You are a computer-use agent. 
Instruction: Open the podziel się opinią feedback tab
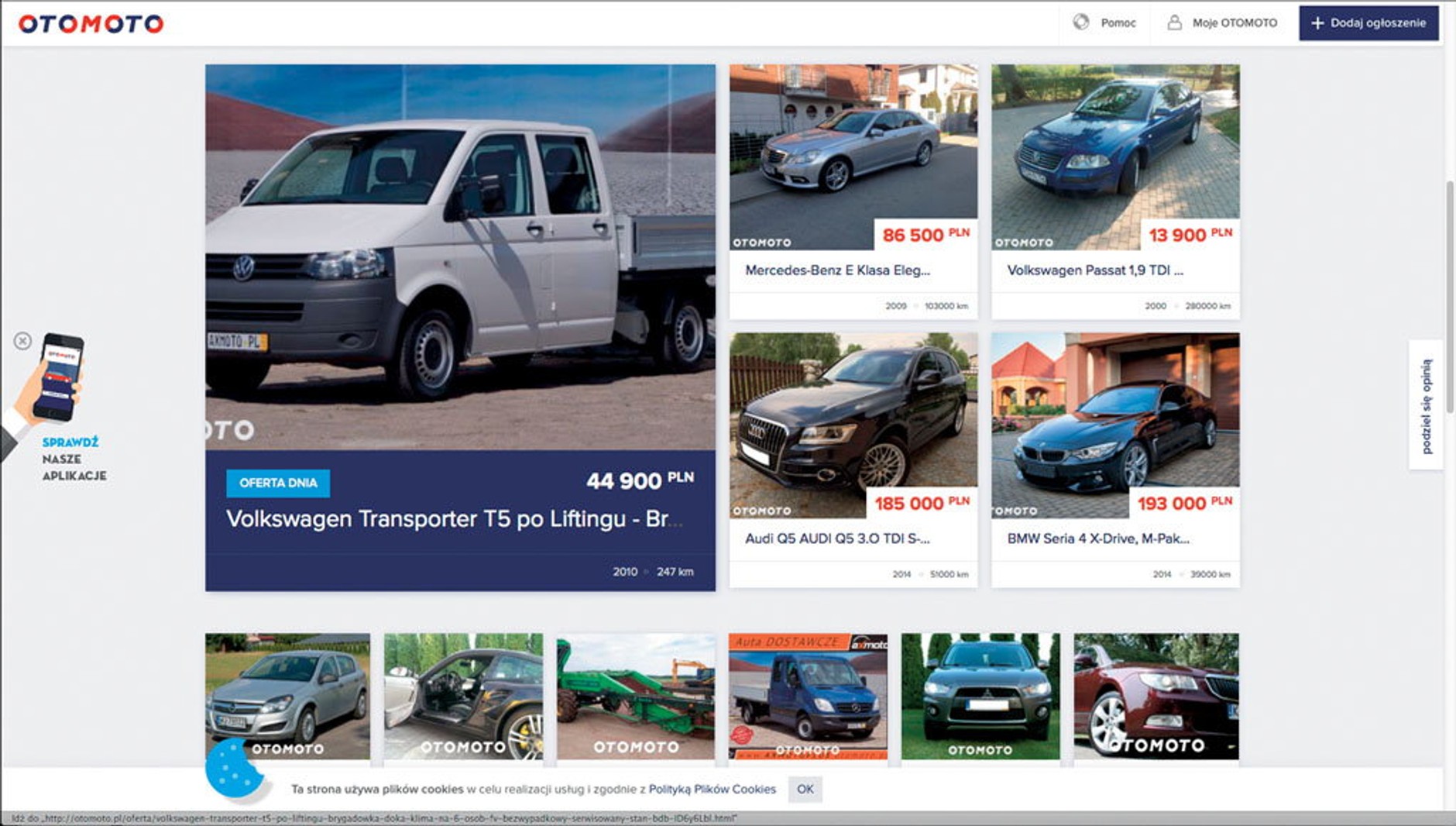pyautogui.click(x=1426, y=405)
